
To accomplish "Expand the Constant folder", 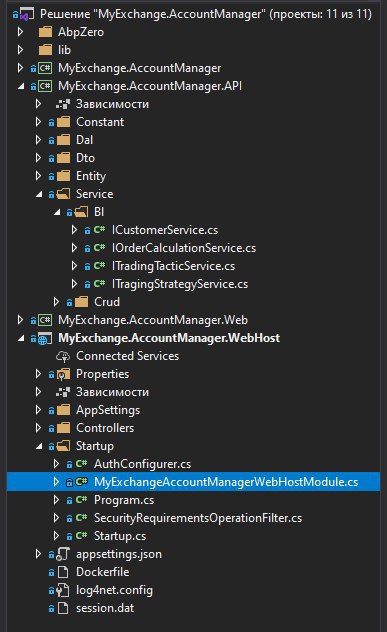I will pos(38,122).
